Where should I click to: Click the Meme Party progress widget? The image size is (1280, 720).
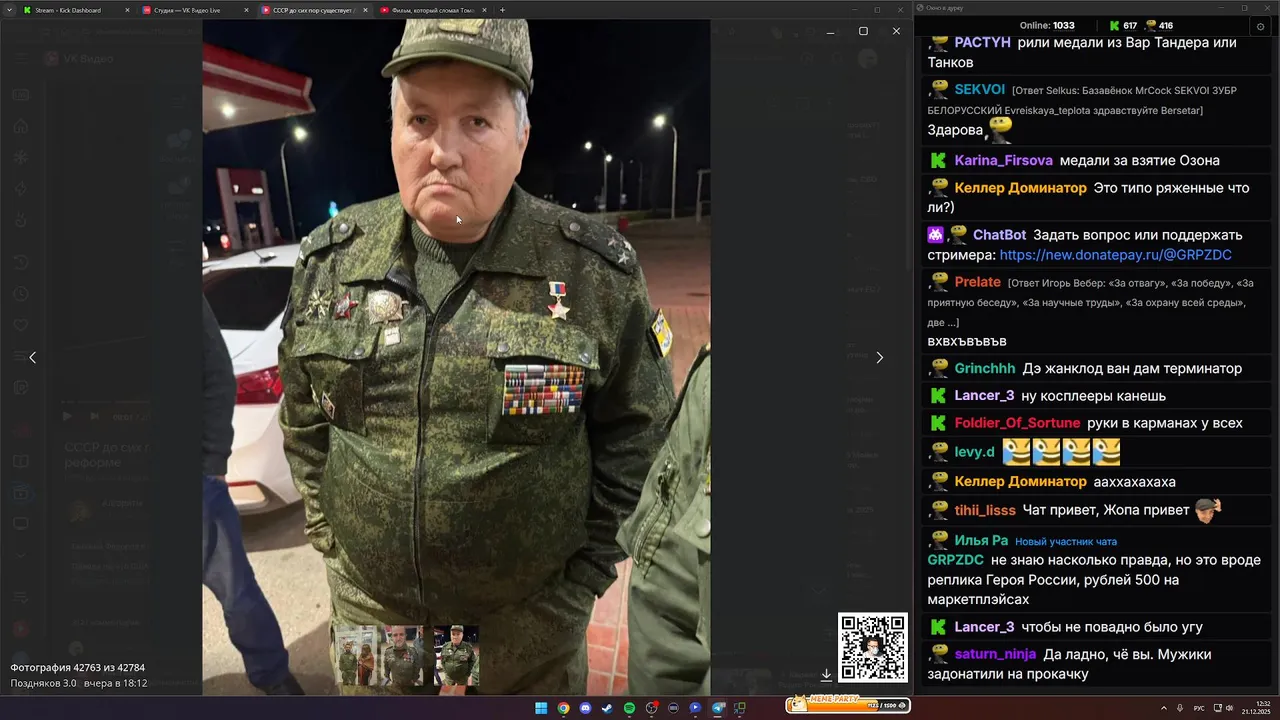848,704
